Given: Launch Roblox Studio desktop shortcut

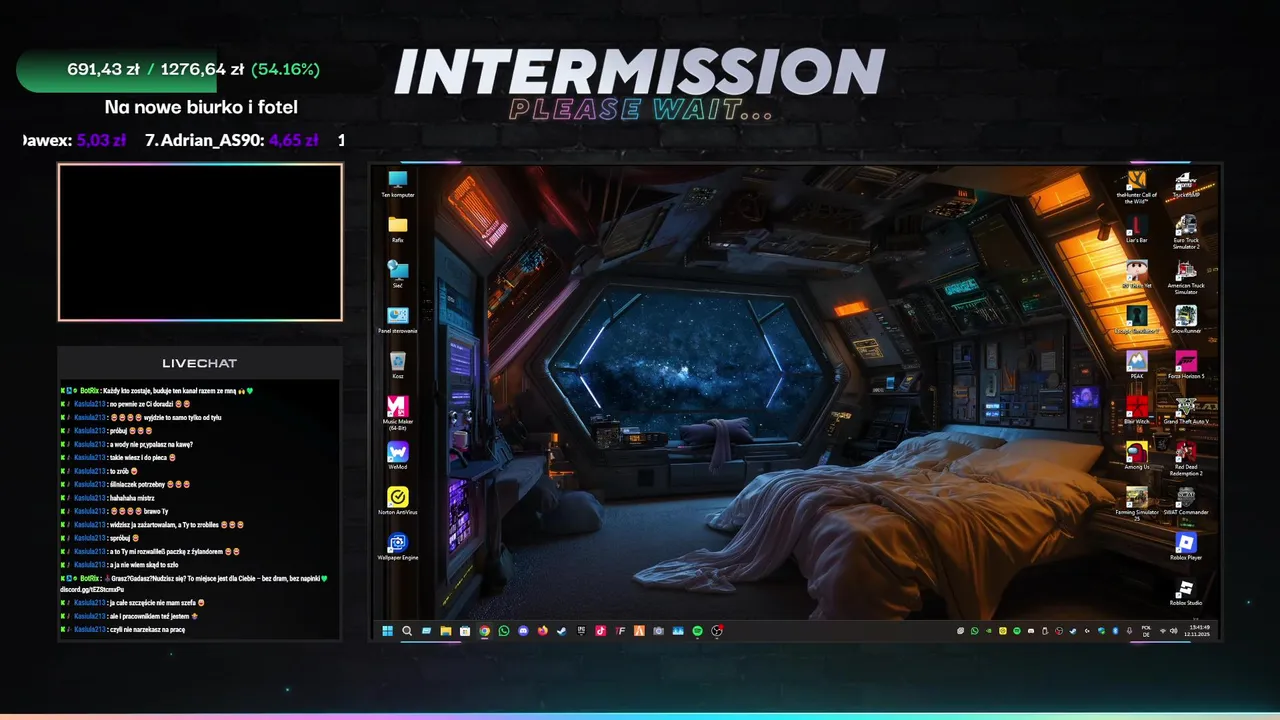Looking at the screenshot, I should (x=1186, y=592).
